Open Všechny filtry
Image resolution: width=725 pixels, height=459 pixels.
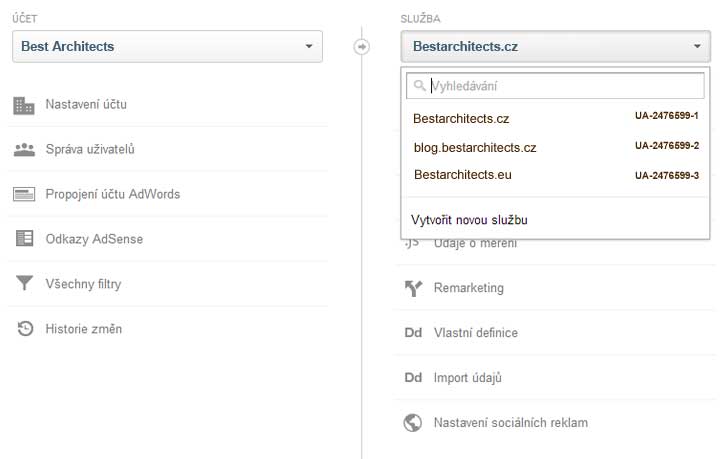pyautogui.click(x=83, y=284)
